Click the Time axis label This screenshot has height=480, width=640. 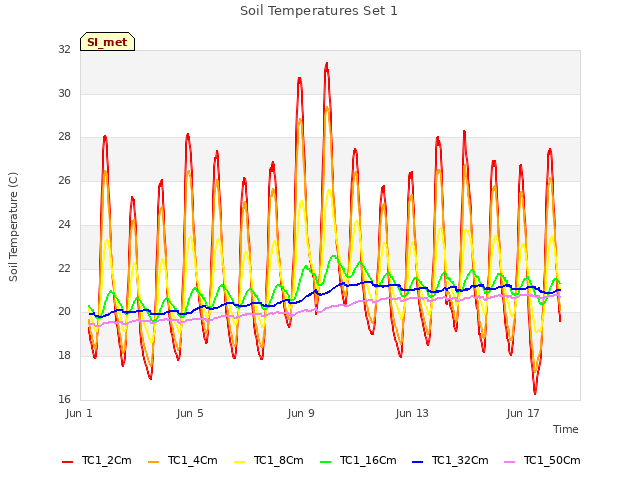click(x=566, y=429)
